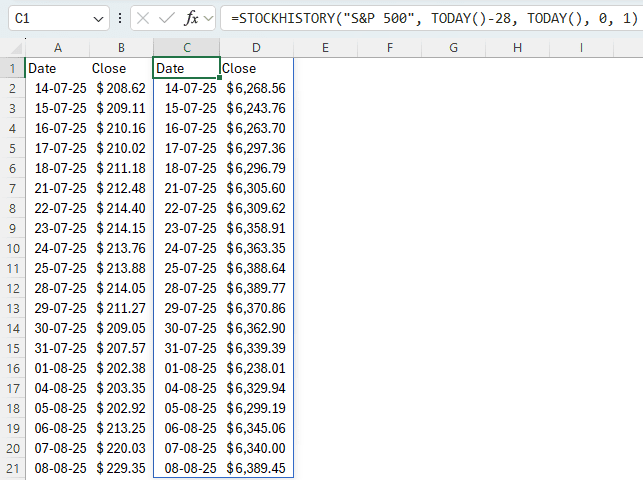Click the Select All corner triangle
This screenshot has height=480, width=643.
(x=12, y=47)
